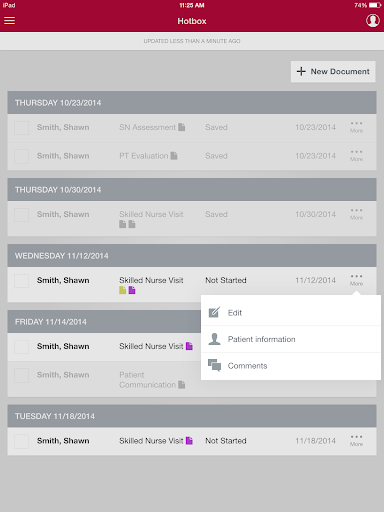Viewport: 384px width, 512px height.
Task: Open the hamburger navigation menu
Action: [9, 21]
